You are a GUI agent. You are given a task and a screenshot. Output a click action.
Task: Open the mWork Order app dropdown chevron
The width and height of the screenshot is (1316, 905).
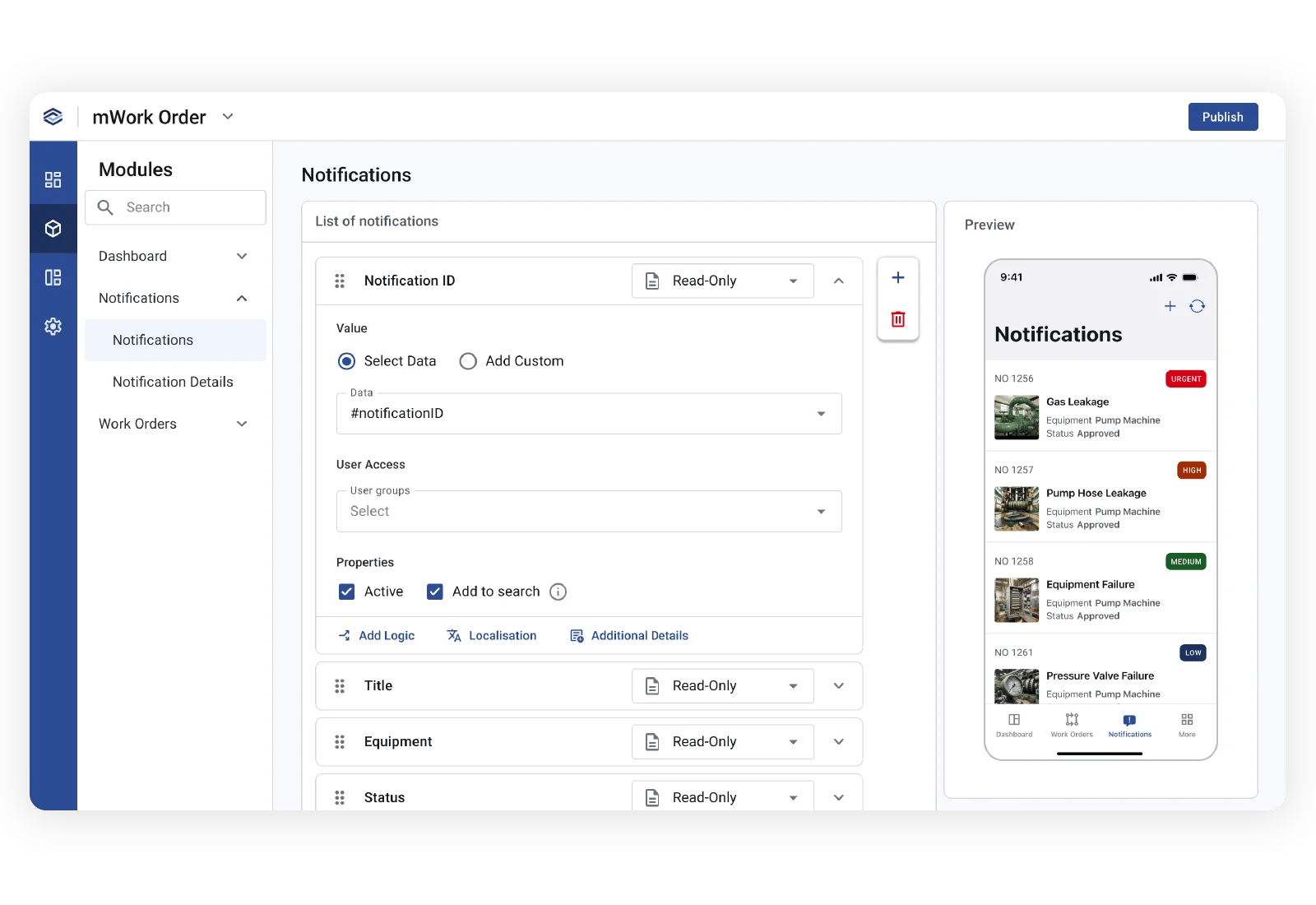pos(228,117)
